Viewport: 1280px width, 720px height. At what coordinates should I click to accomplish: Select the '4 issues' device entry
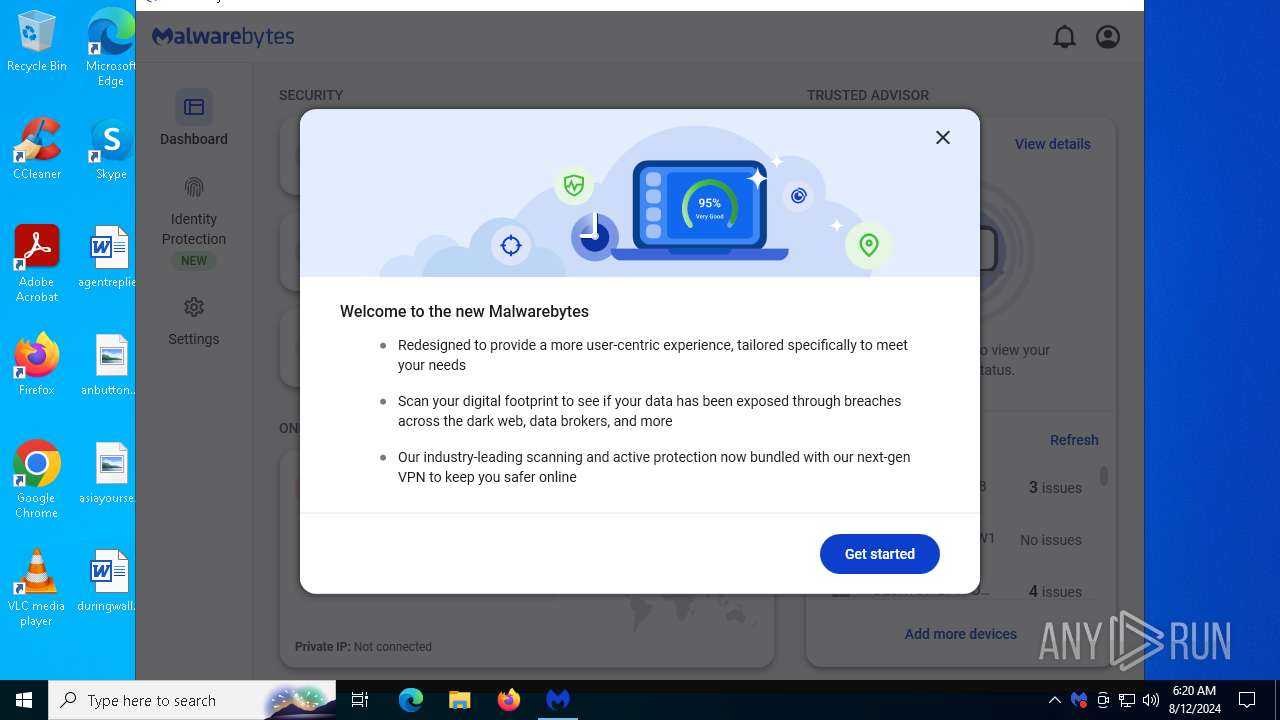tap(1055, 592)
